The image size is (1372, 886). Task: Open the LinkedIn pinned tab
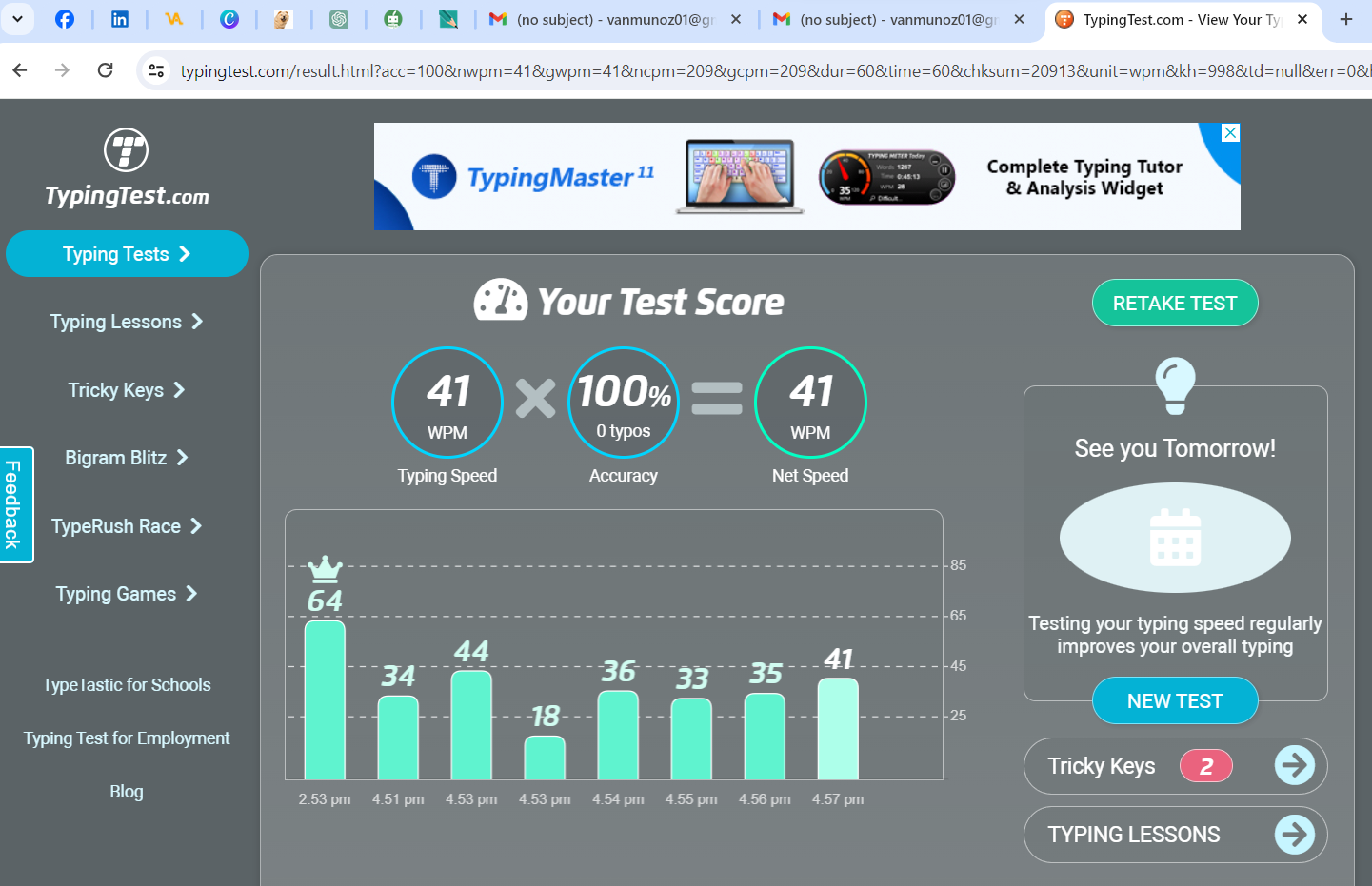[120, 19]
